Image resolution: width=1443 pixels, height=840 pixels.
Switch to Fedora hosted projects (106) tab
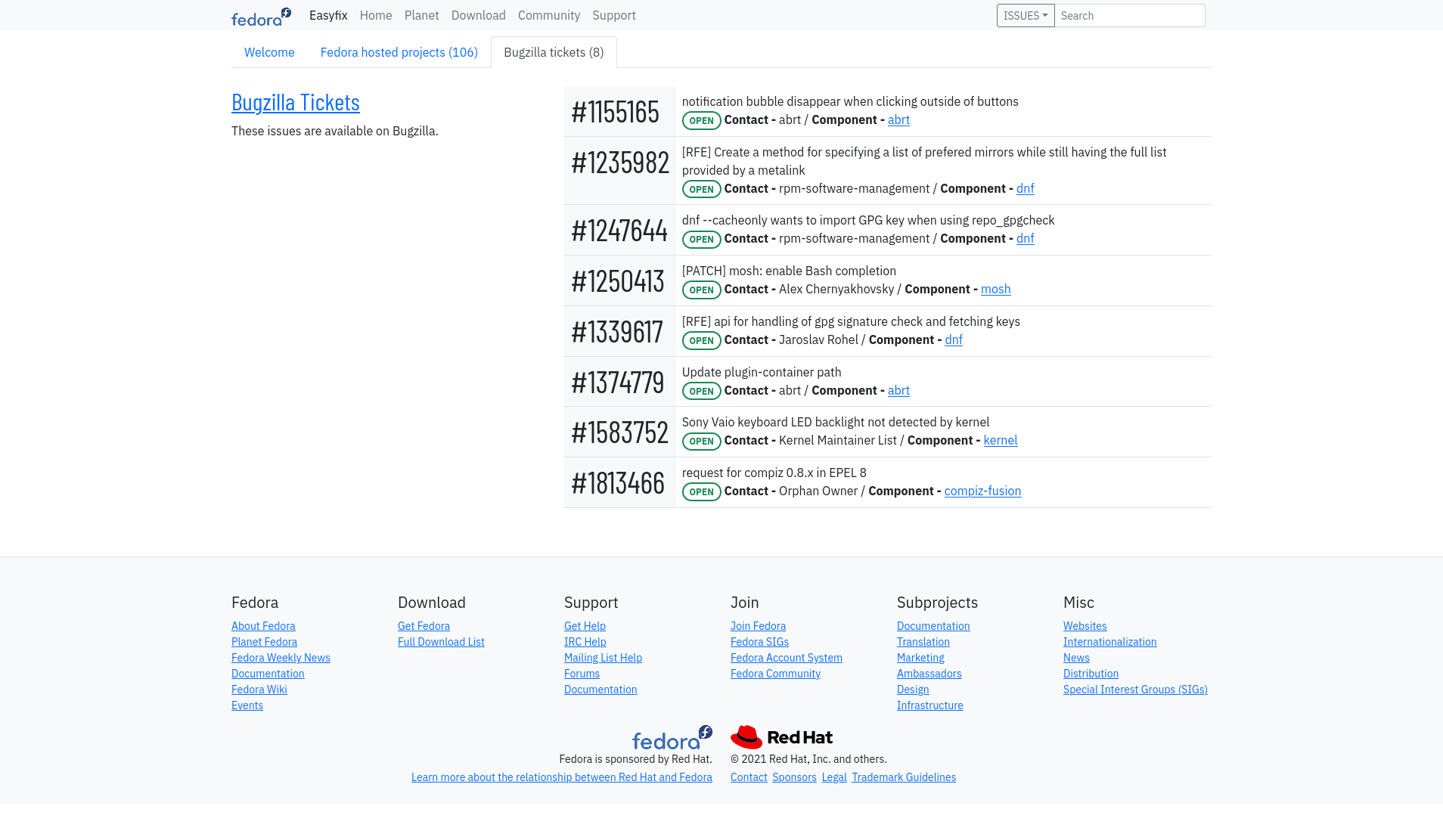pyautogui.click(x=399, y=52)
